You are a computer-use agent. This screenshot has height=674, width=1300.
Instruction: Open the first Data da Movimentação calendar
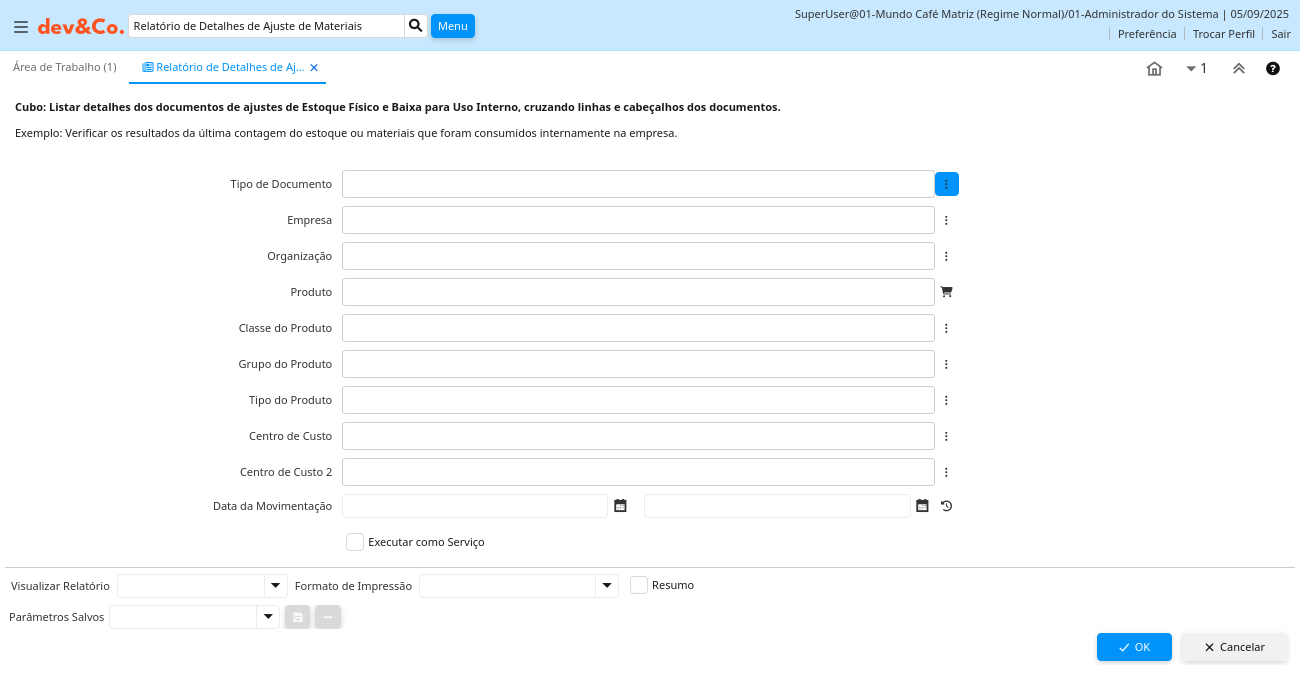pyautogui.click(x=620, y=506)
